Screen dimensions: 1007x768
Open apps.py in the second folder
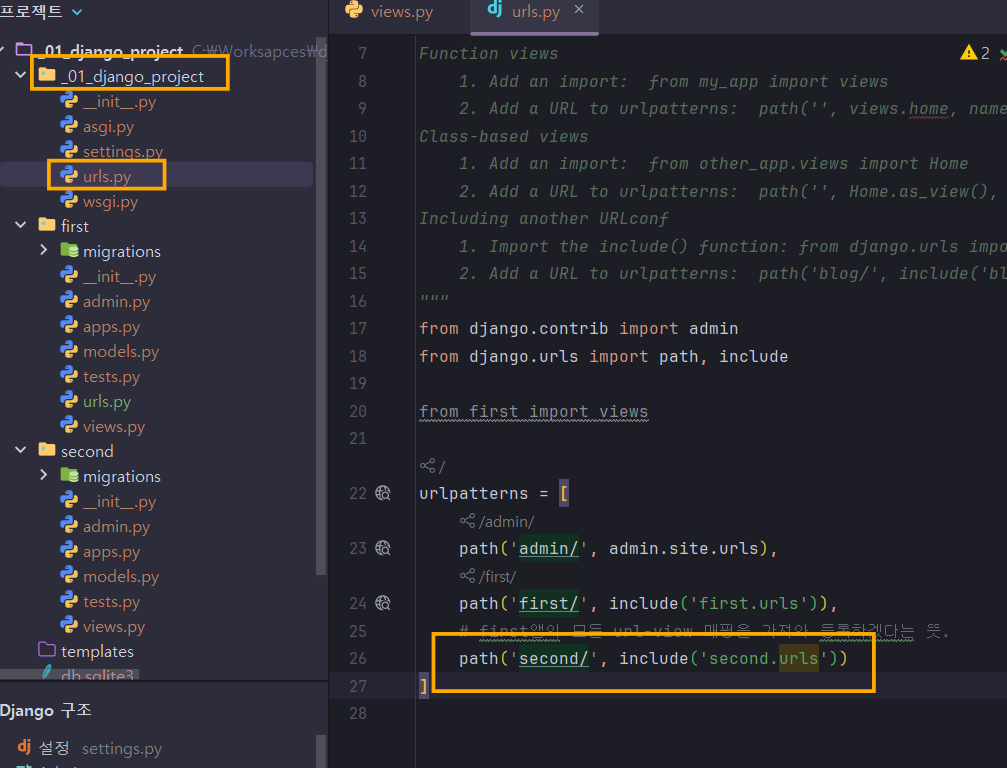(111, 552)
